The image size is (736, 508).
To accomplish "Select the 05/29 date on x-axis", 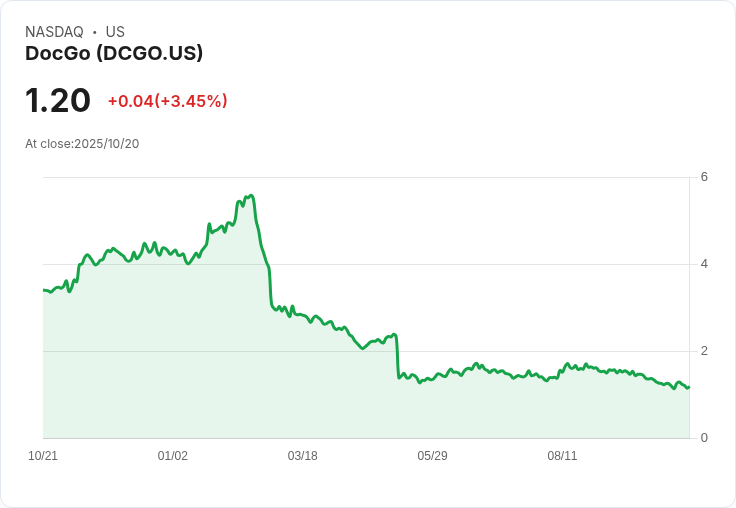I will click(x=432, y=456).
